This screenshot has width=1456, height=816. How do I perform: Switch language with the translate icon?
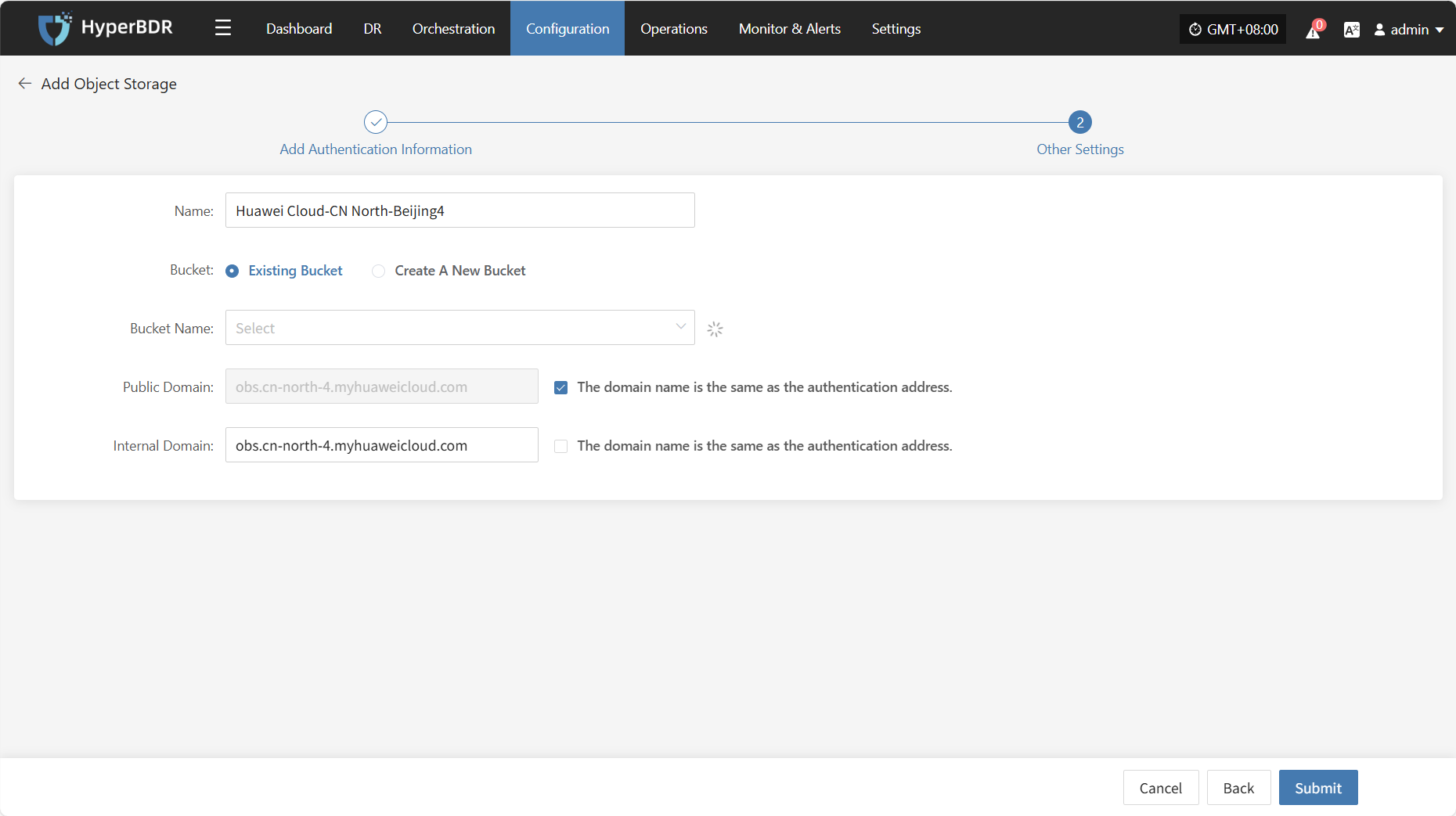tap(1351, 30)
